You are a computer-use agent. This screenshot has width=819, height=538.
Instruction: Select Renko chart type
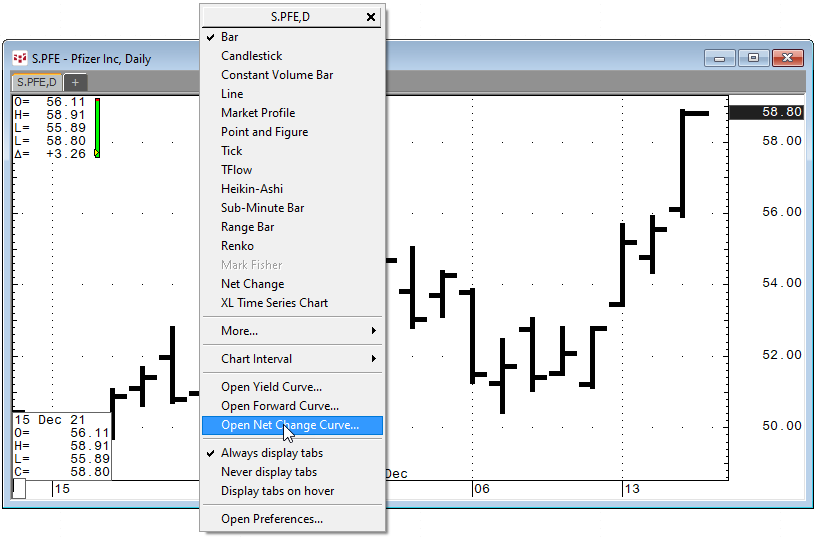pos(237,246)
